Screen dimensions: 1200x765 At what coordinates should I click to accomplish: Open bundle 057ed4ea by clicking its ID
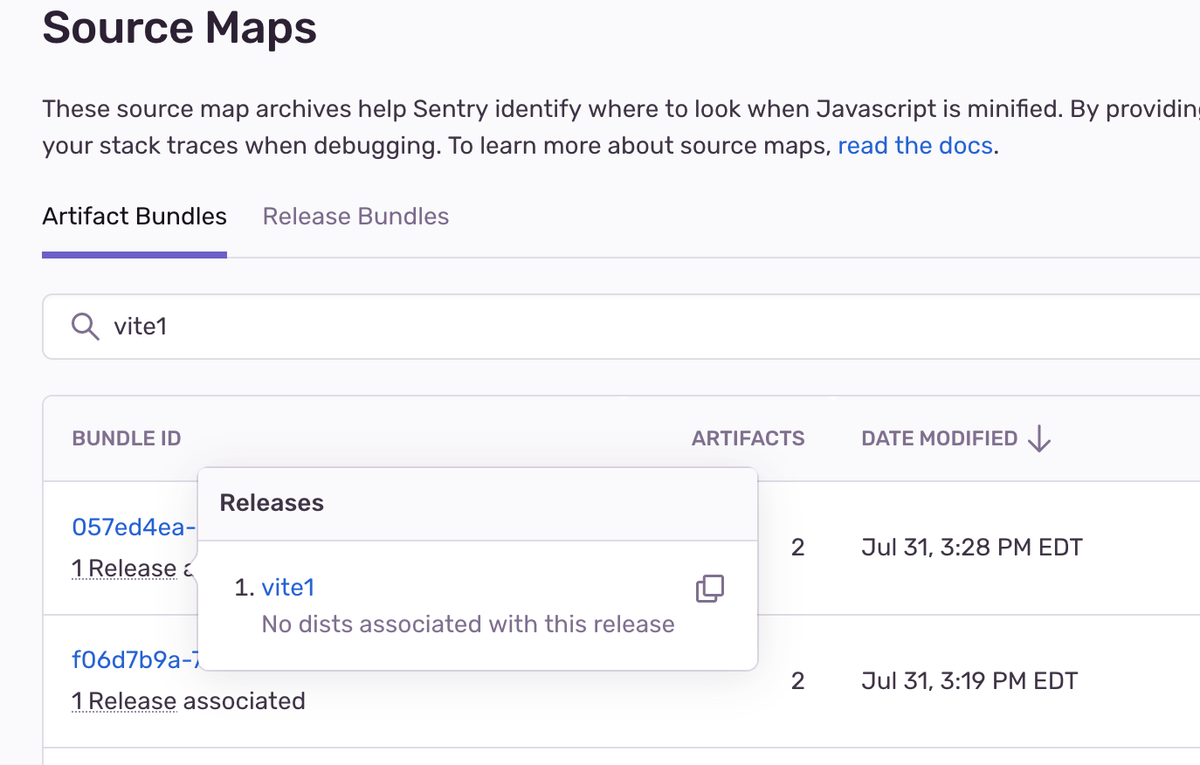(132, 527)
